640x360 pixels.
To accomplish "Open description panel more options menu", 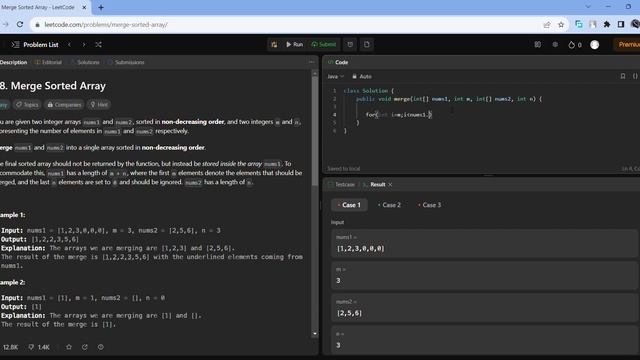I will click(311, 62).
